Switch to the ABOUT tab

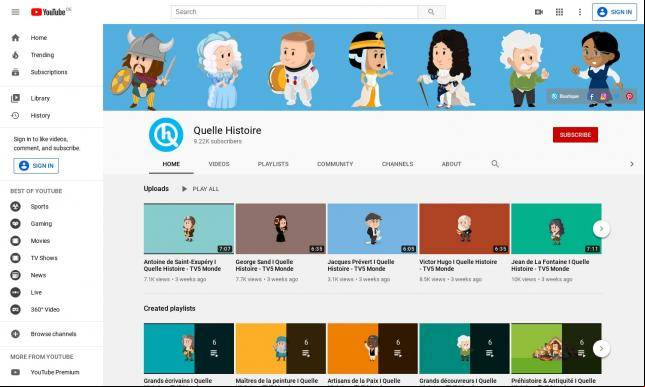451,164
